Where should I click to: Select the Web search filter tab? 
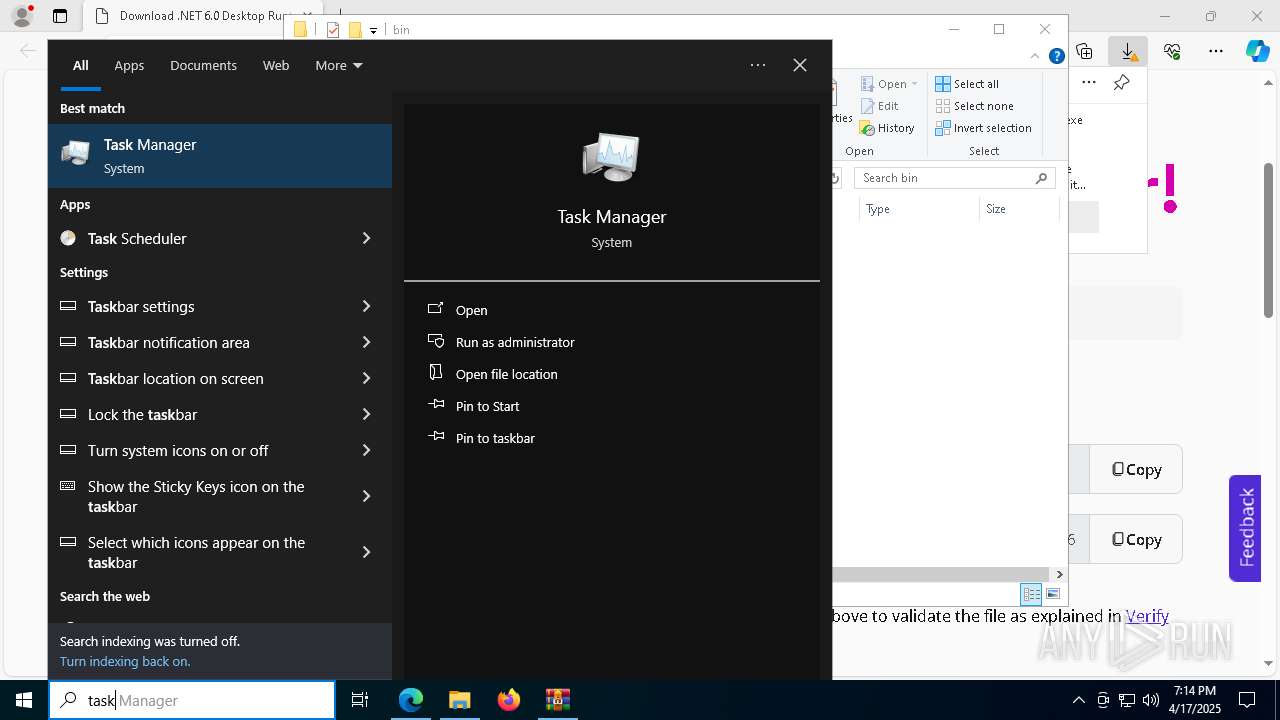coord(276,65)
